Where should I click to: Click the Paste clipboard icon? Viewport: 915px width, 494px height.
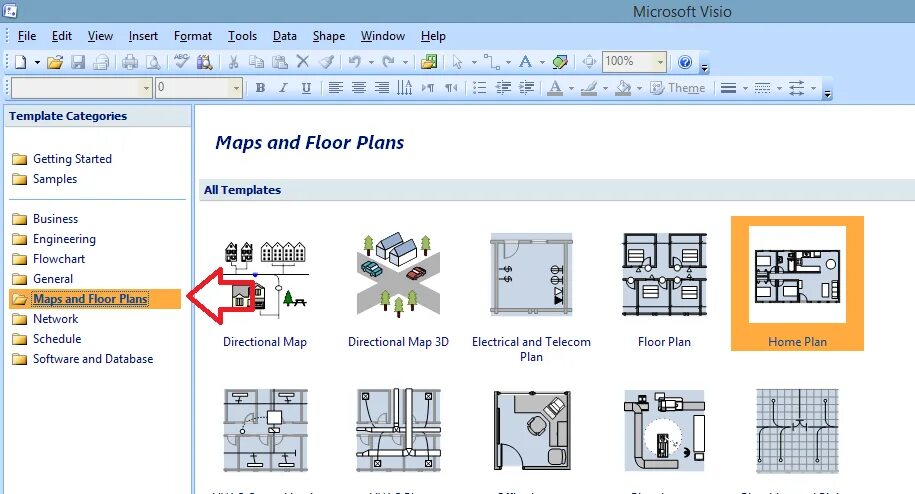pyautogui.click(x=280, y=62)
